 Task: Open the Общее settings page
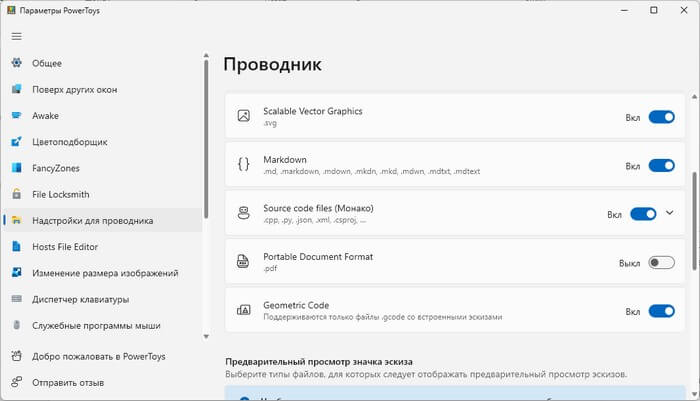click(103, 63)
